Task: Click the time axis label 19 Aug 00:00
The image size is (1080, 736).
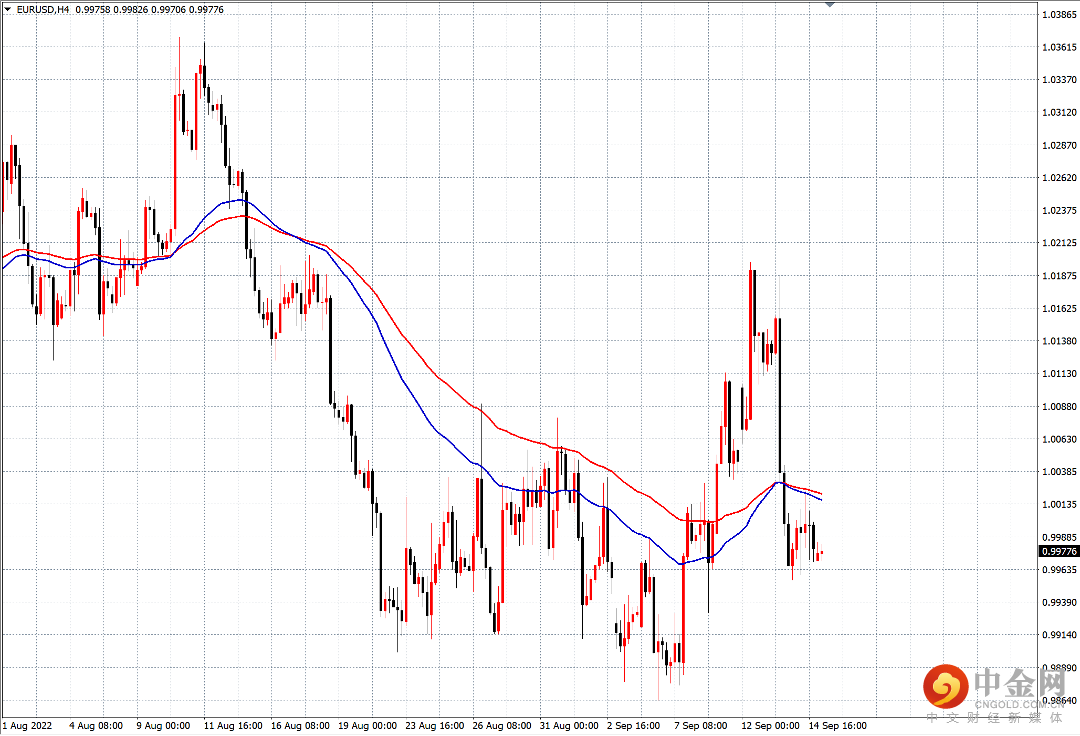Action: (367, 726)
